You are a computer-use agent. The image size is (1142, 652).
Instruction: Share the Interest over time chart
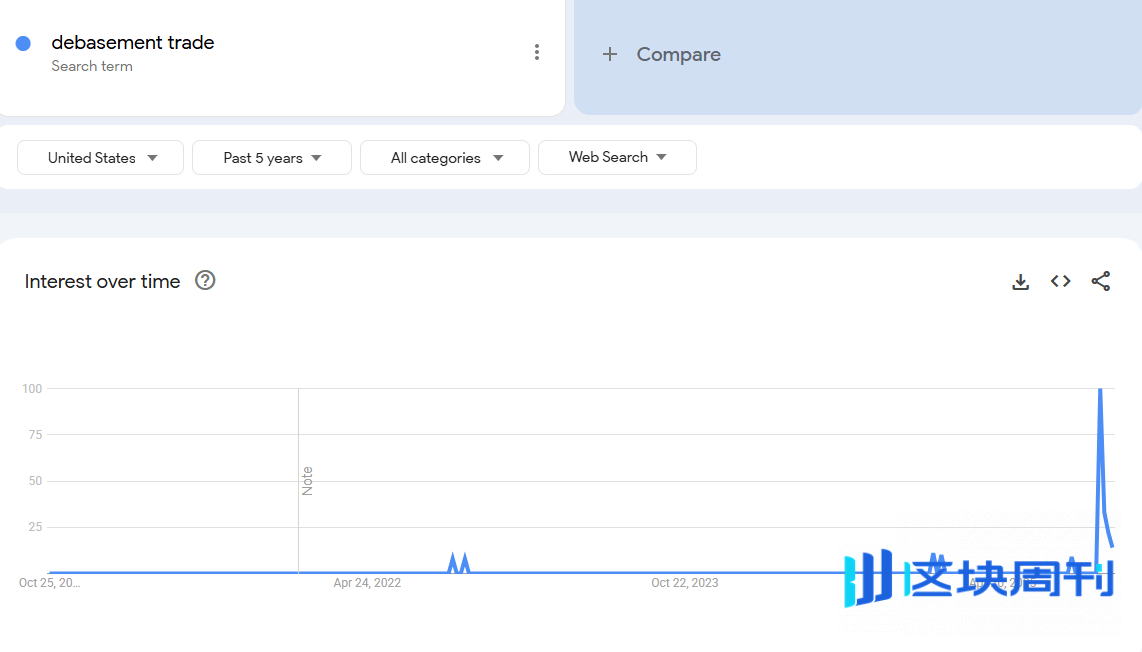(1100, 282)
